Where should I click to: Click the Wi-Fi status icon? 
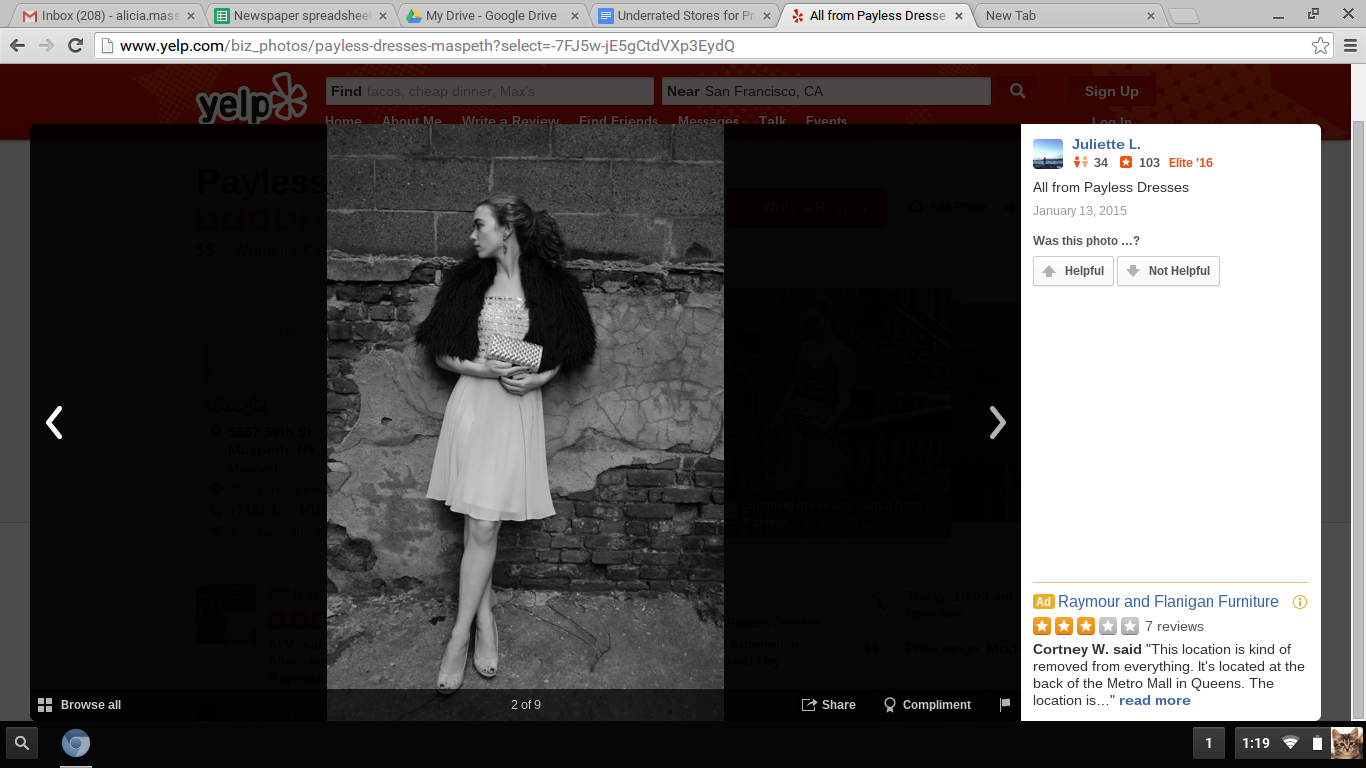(x=1291, y=743)
